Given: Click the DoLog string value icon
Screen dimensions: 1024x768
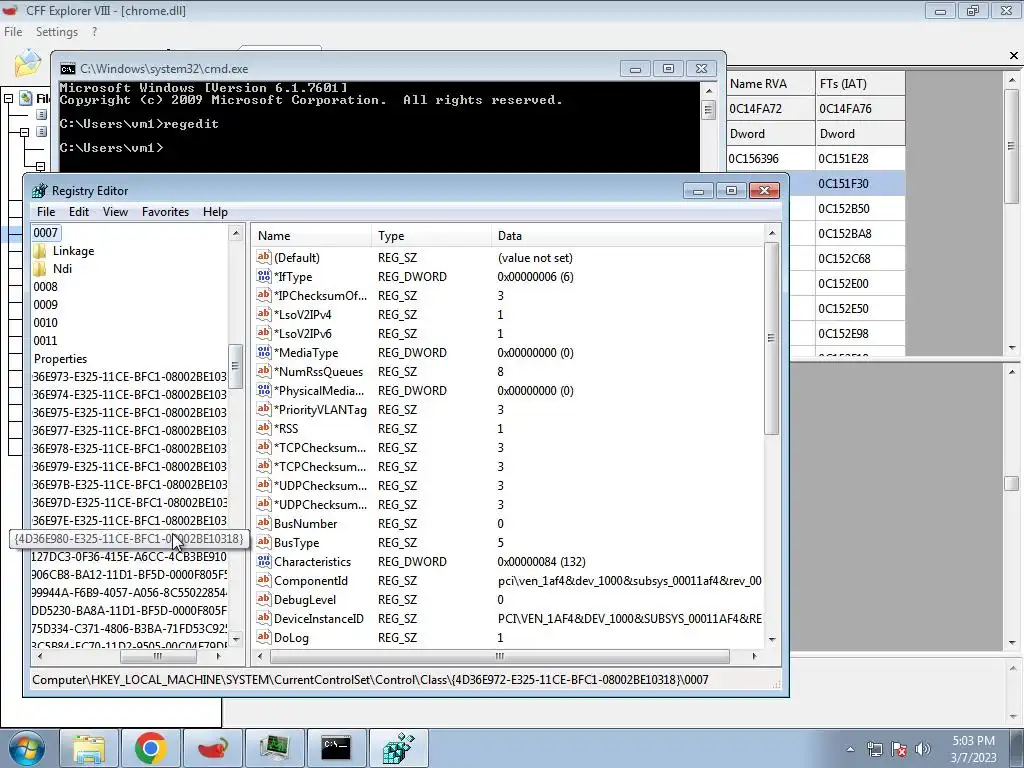Looking at the screenshot, I should [x=264, y=637].
